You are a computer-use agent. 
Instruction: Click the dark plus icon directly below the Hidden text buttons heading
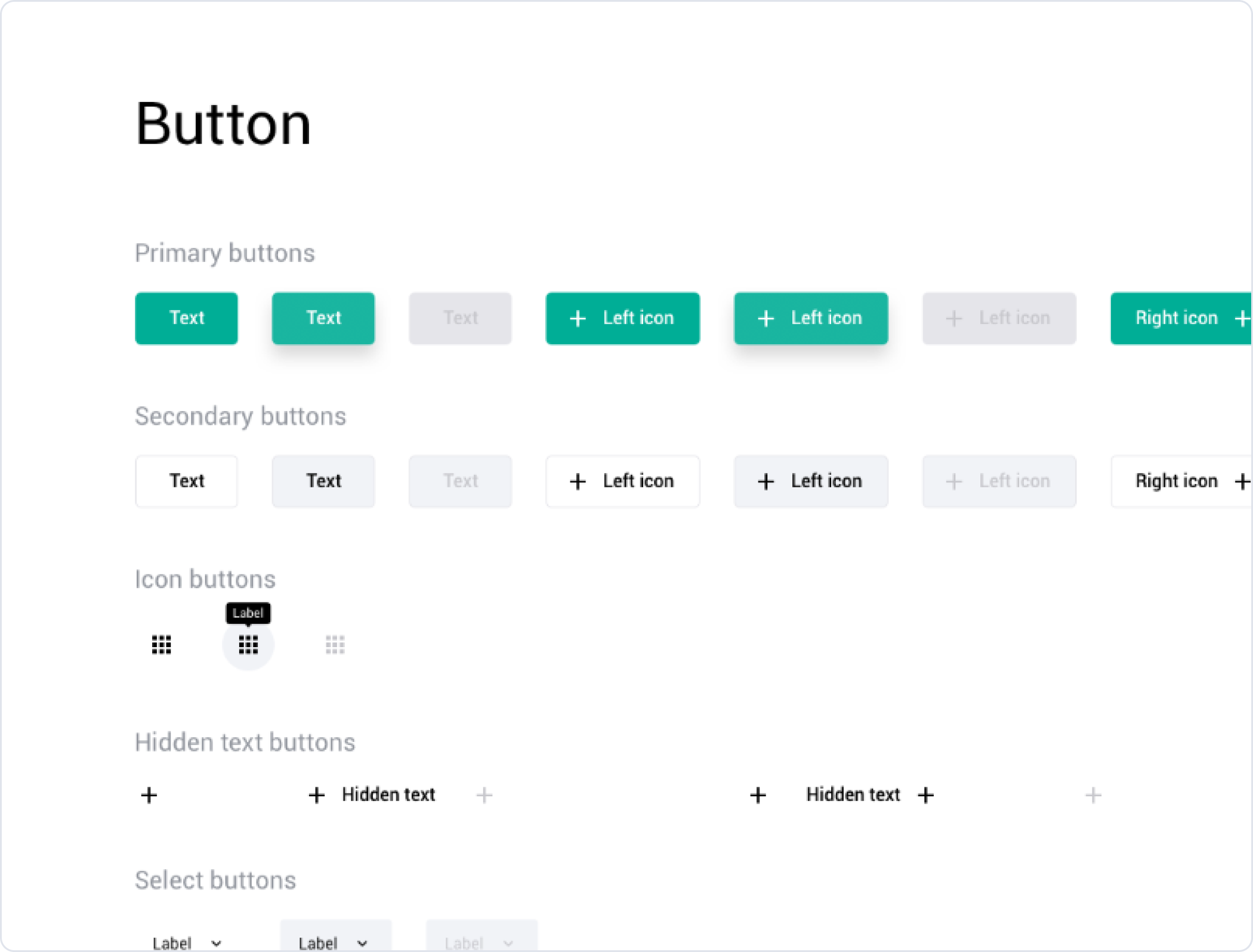[x=149, y=795]
